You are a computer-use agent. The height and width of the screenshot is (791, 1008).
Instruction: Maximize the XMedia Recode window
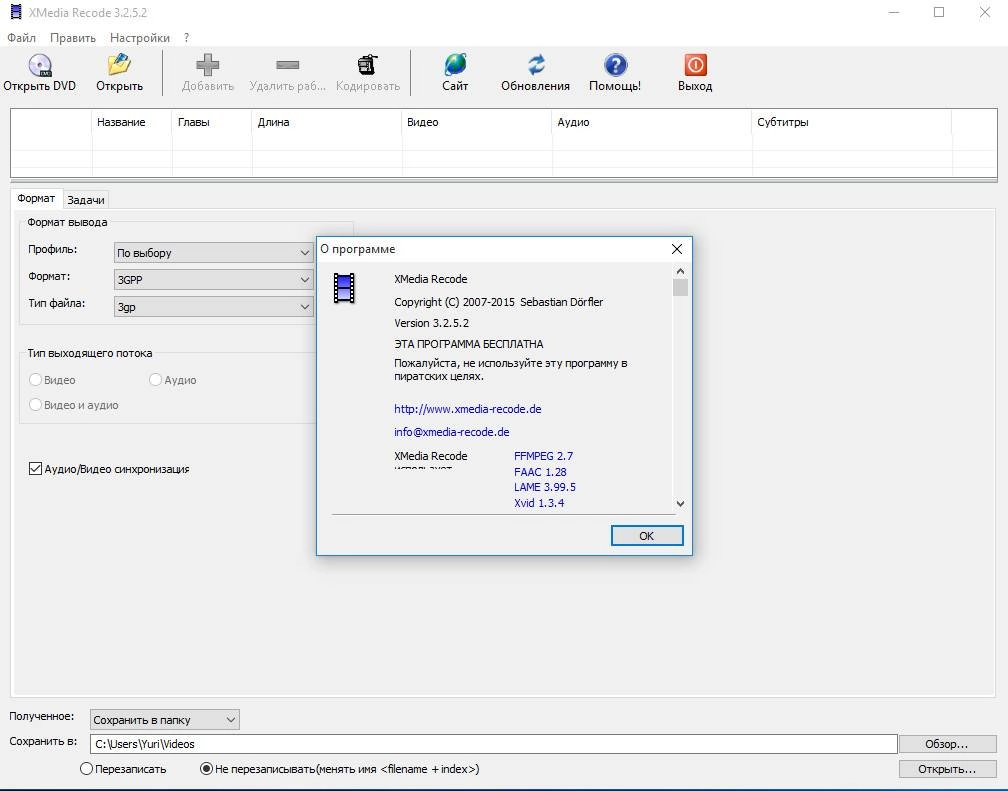[x=939, y=12]
